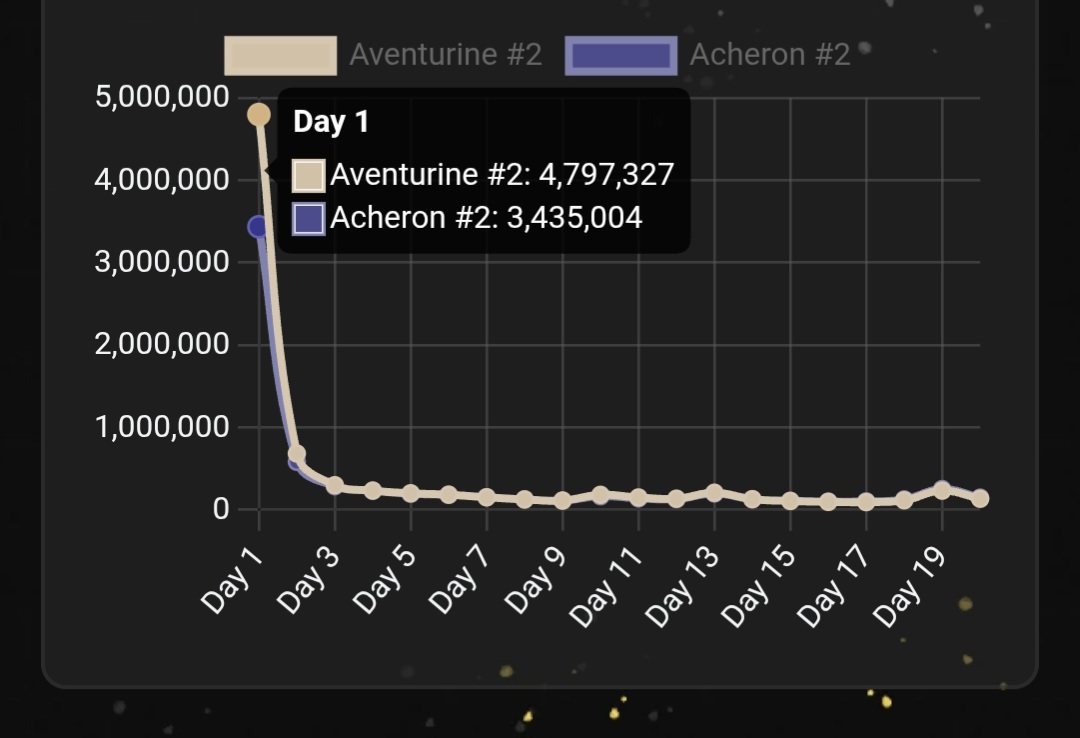Click the 1,000,000 y-axis label
This screenshot has width=1080, height=738.
tap(163, 427)
